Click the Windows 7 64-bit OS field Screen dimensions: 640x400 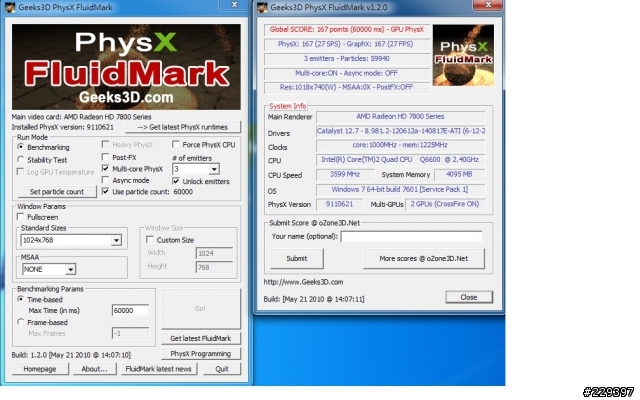click(400, 190)
